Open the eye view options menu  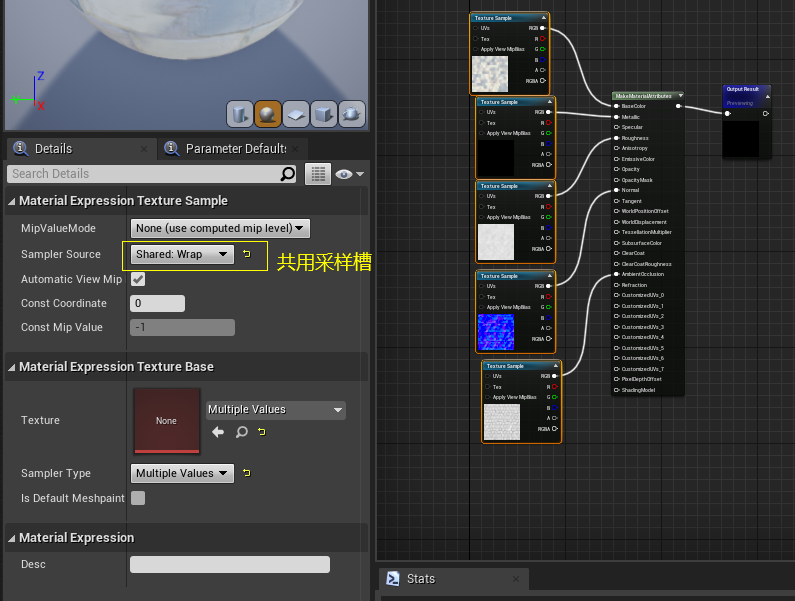click(350, 174)
